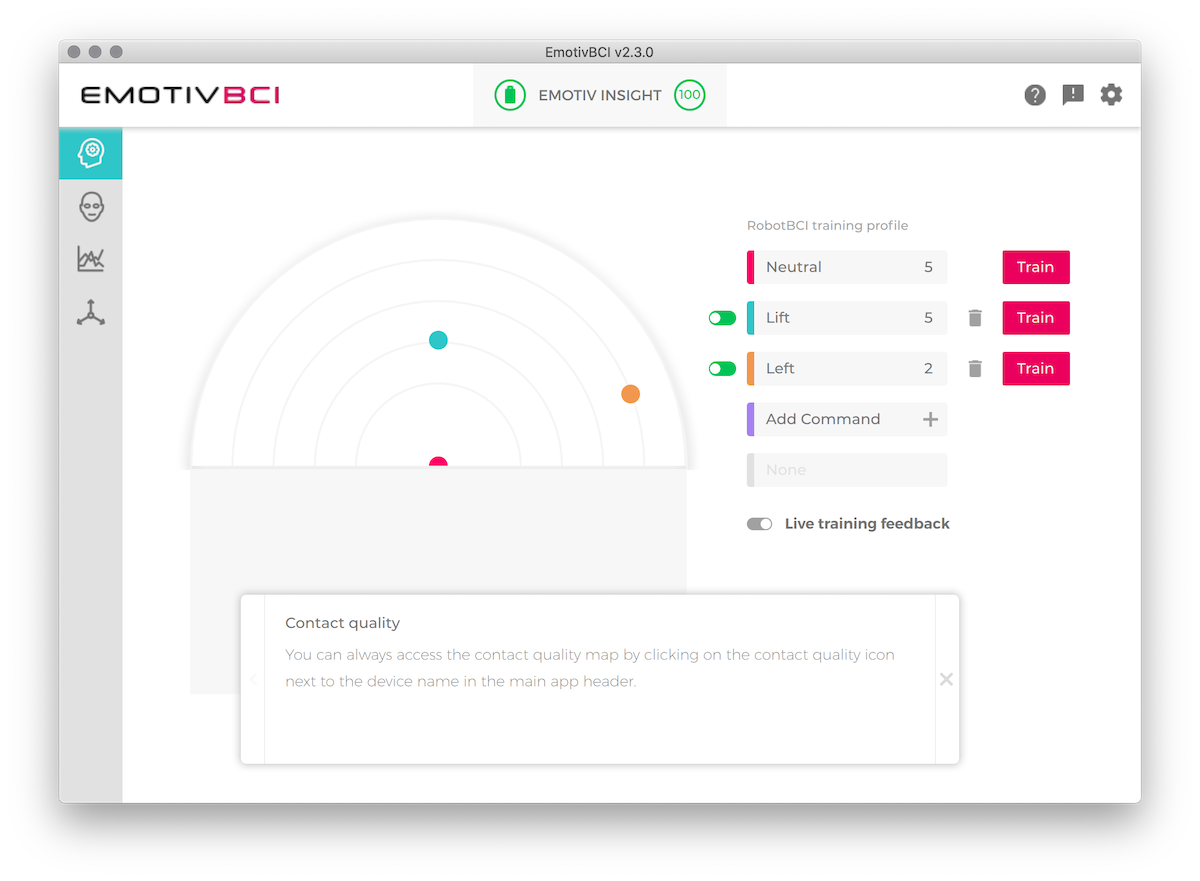Select the Left command row
The image size is (1200, 881).
pyautogui.click(x=847, y=369)
